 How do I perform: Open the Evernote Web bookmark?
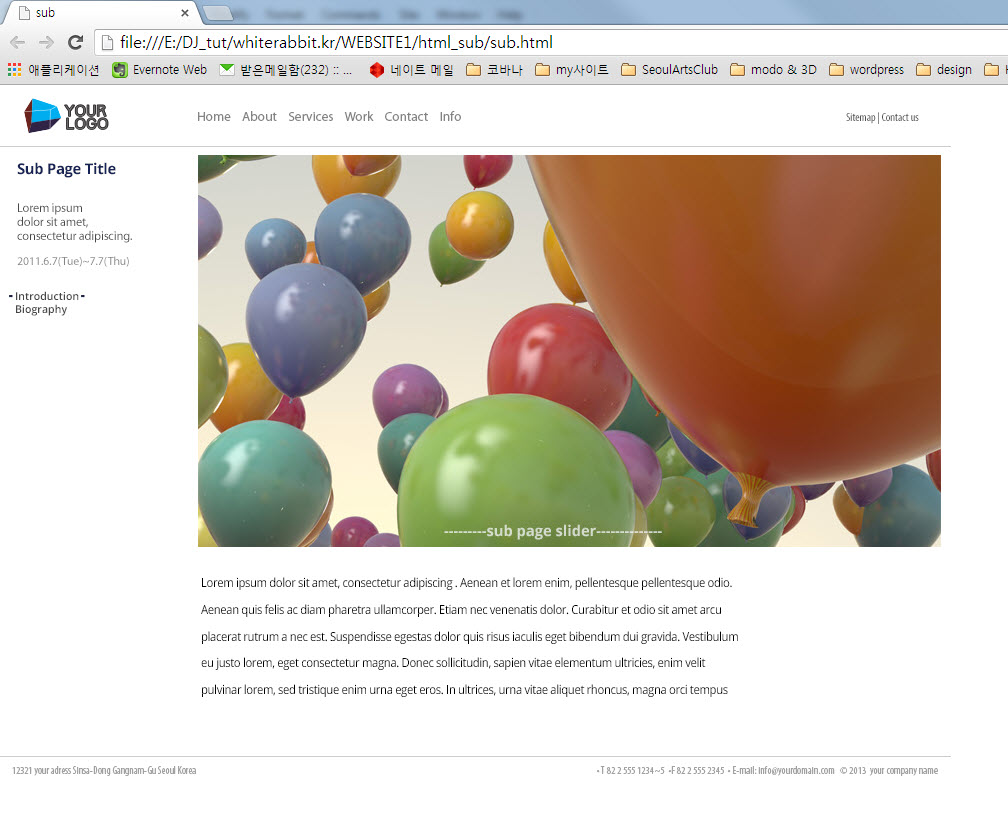(x=160, y=70)
